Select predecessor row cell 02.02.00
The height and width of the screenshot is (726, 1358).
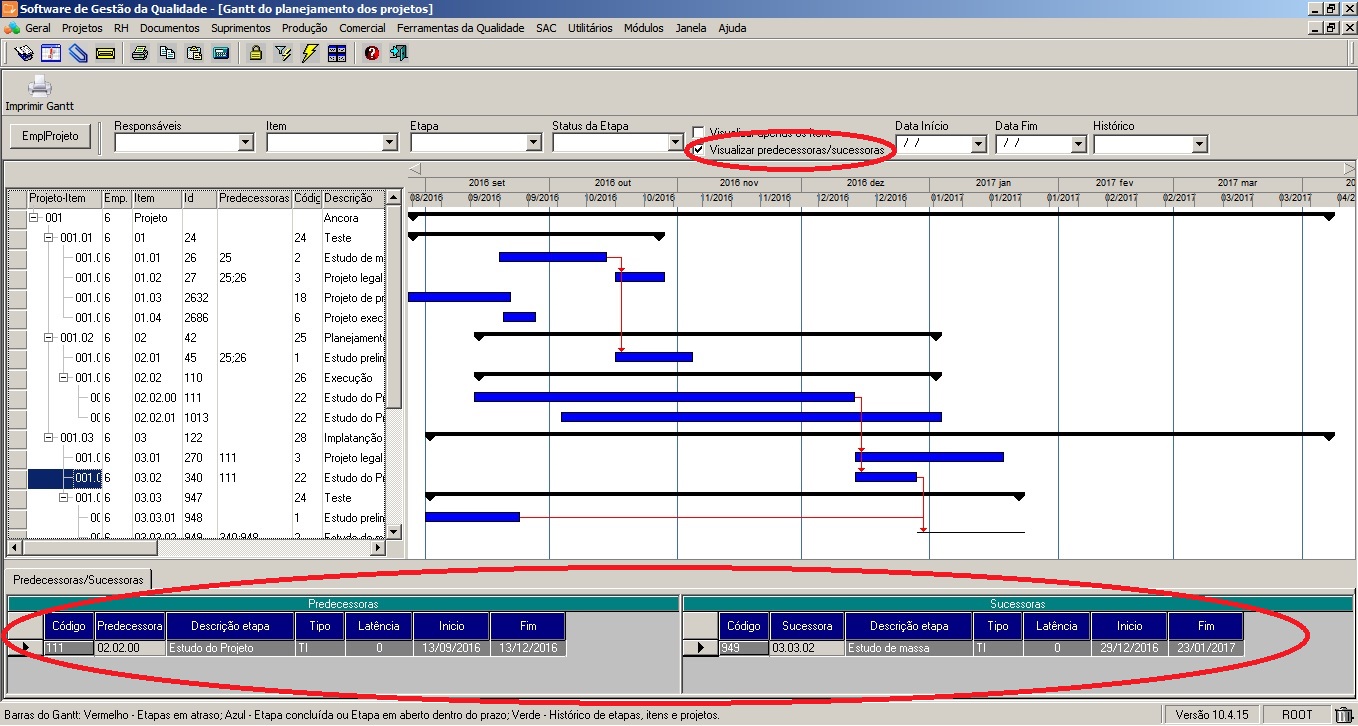pyautogui.click(x=130, y=648)
